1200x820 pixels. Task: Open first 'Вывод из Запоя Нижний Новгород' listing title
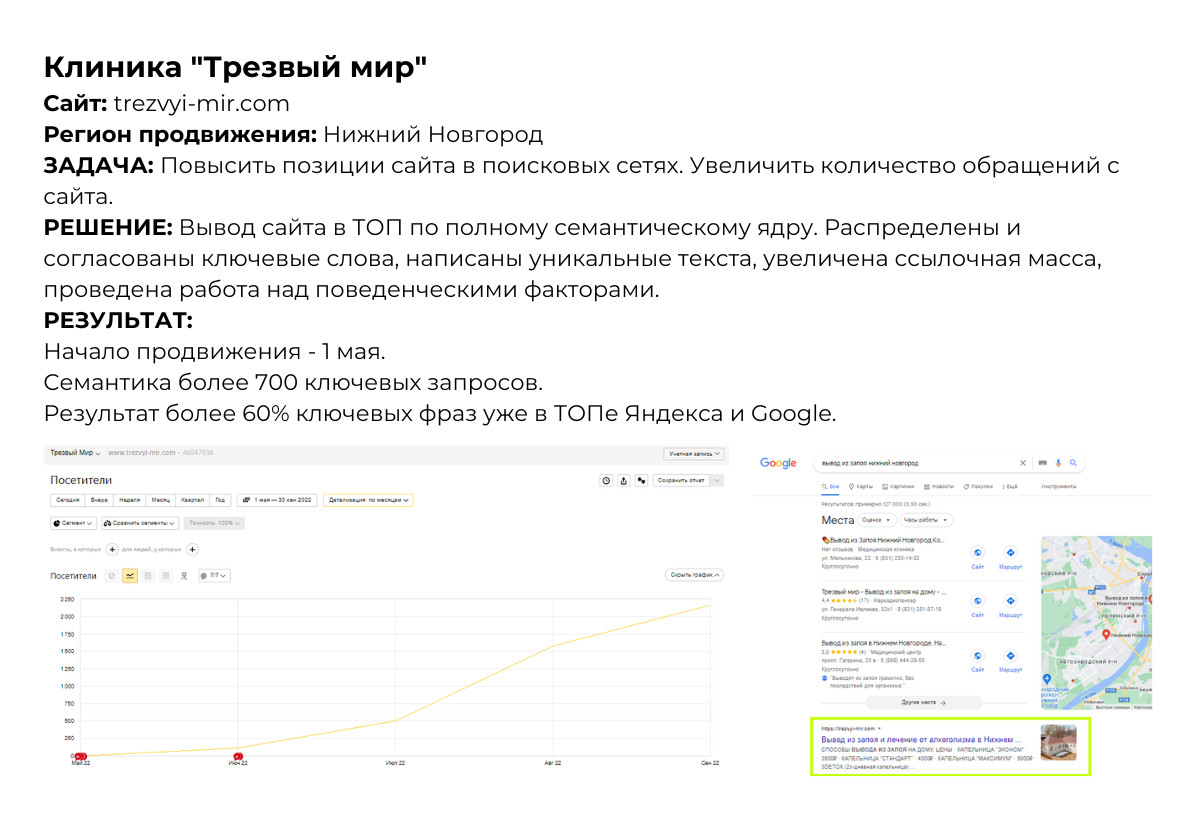point(884,540)
